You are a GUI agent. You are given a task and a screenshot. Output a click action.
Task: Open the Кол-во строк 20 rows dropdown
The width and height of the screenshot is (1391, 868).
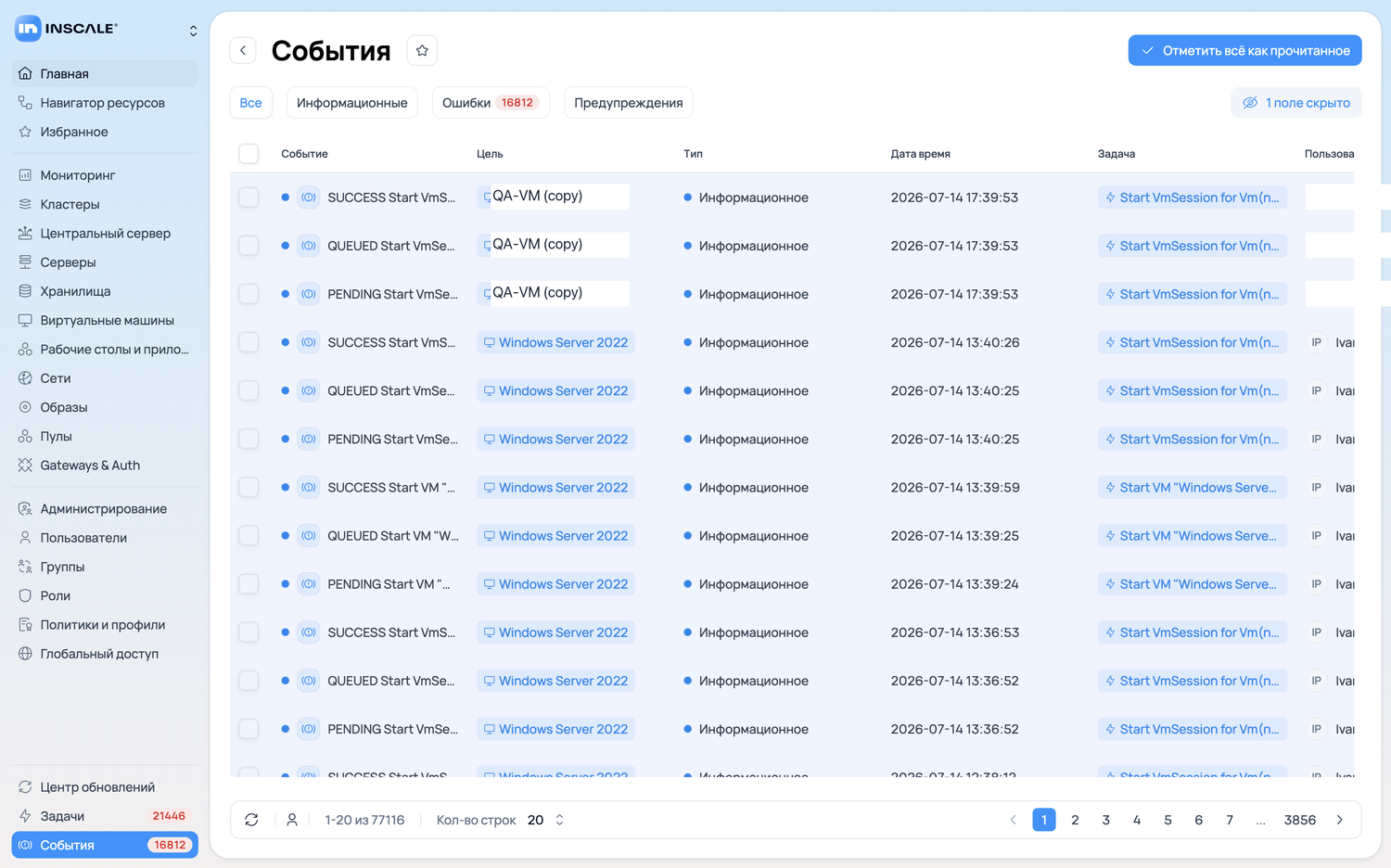(x=545, y=820)
